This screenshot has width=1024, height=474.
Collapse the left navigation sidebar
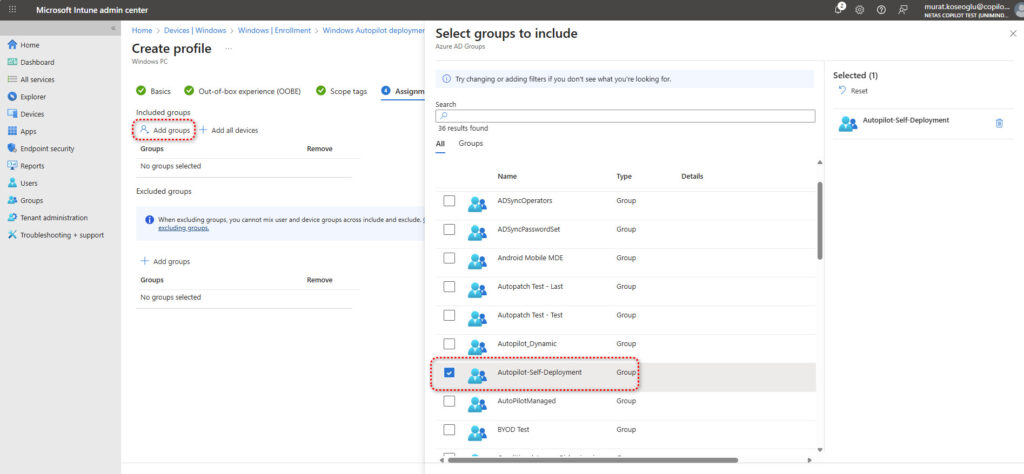112,28
